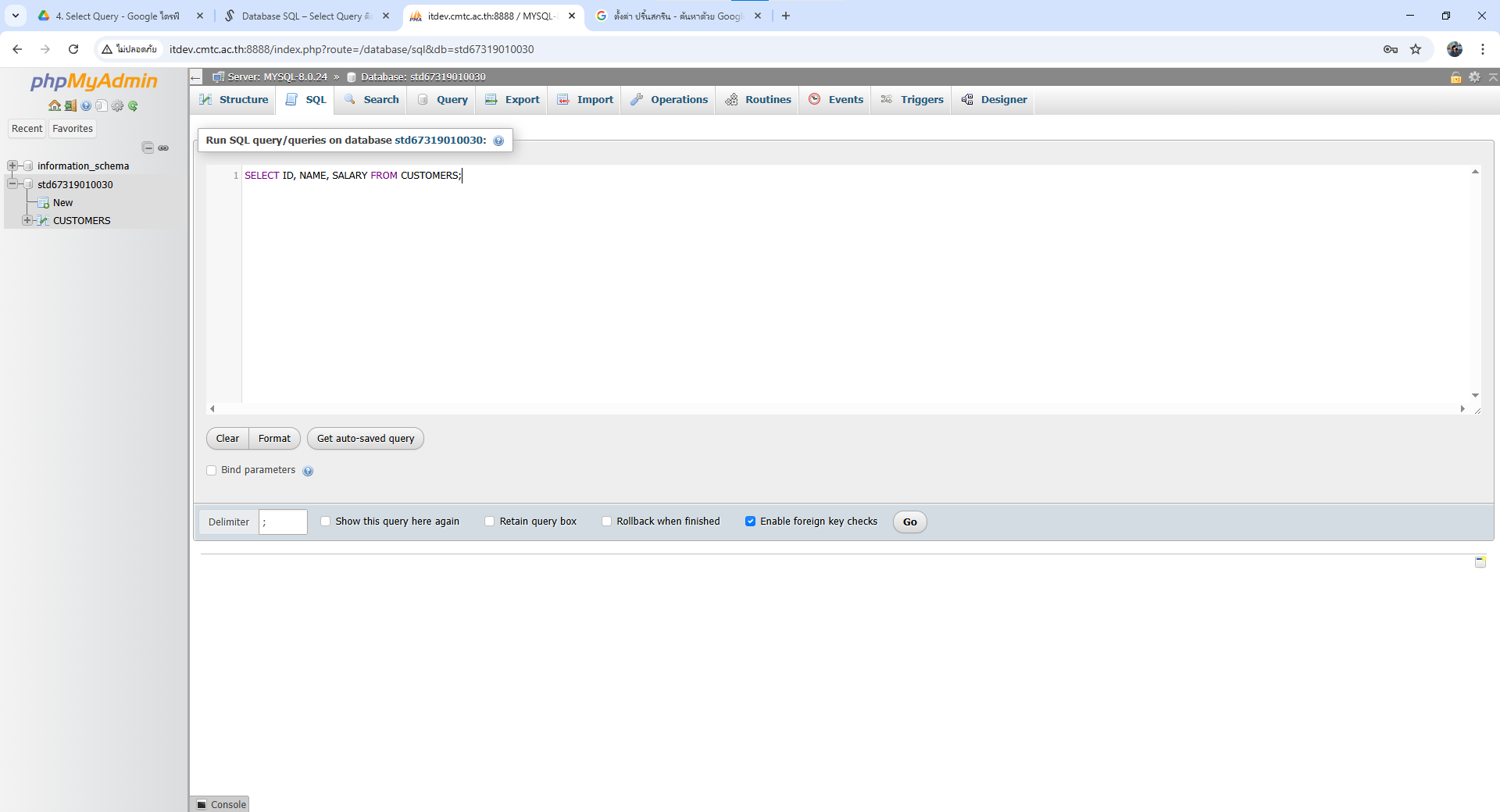Click the Unlink from main panel chain icon
1500x812 pixels.
(x=163, y=148)
